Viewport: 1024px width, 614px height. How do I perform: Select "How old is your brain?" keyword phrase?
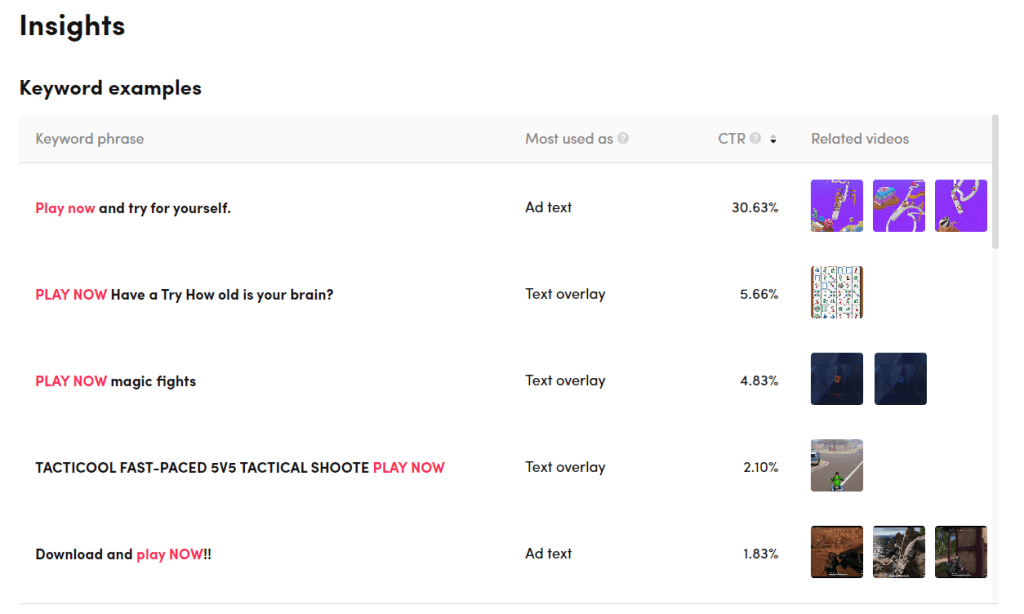[184, 294]
